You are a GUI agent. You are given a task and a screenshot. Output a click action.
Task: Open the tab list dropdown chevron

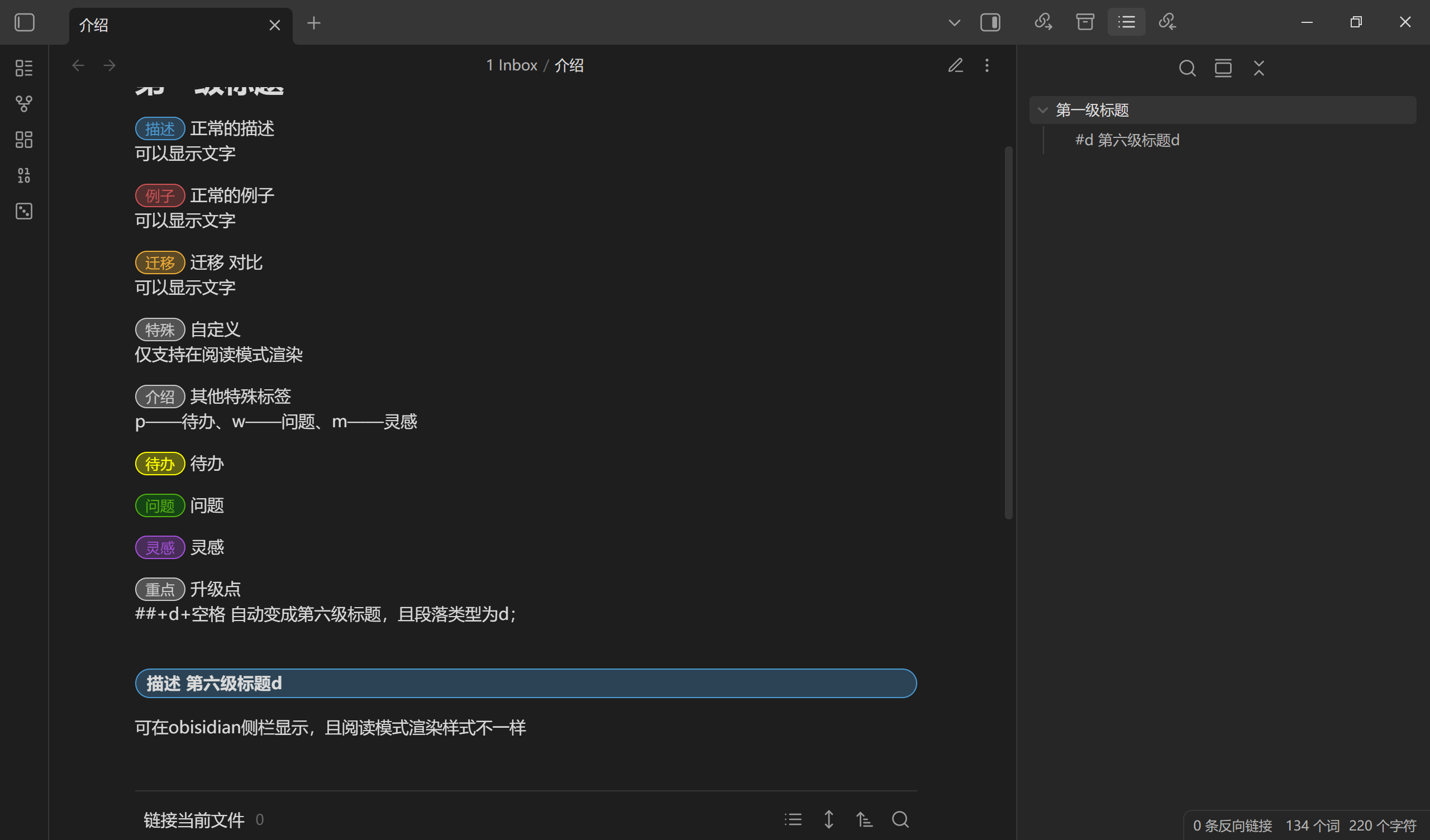[x=954, y=23]
